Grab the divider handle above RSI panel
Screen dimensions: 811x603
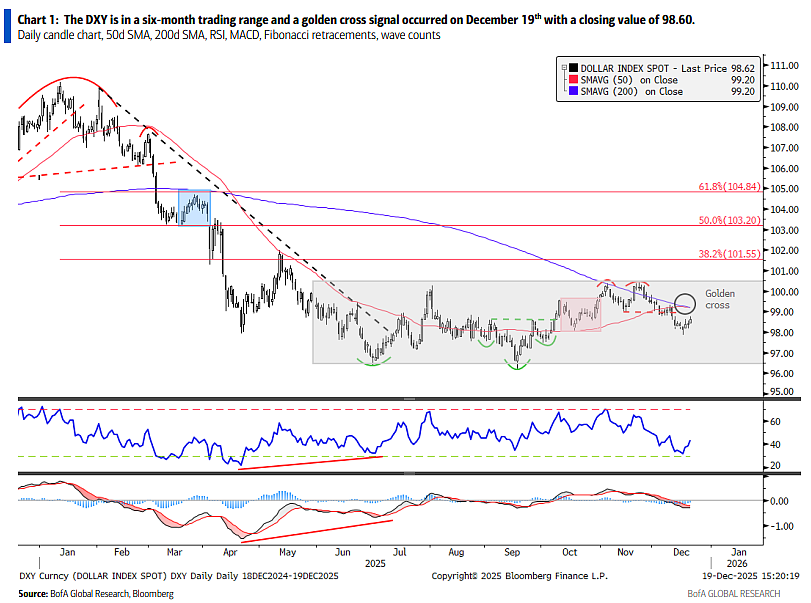click(409, 399)
